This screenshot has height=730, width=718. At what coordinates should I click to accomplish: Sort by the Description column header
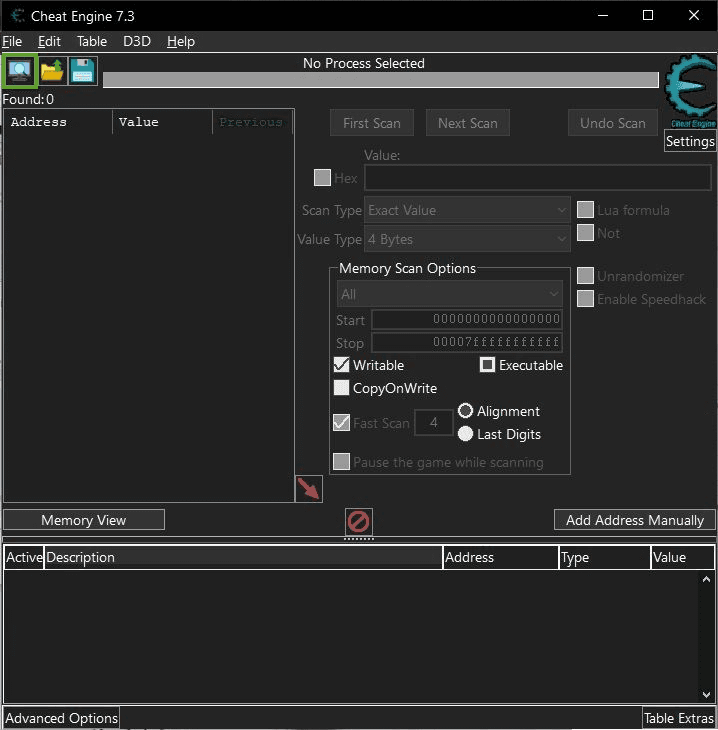pyautogui.click(x=243, y=557)
